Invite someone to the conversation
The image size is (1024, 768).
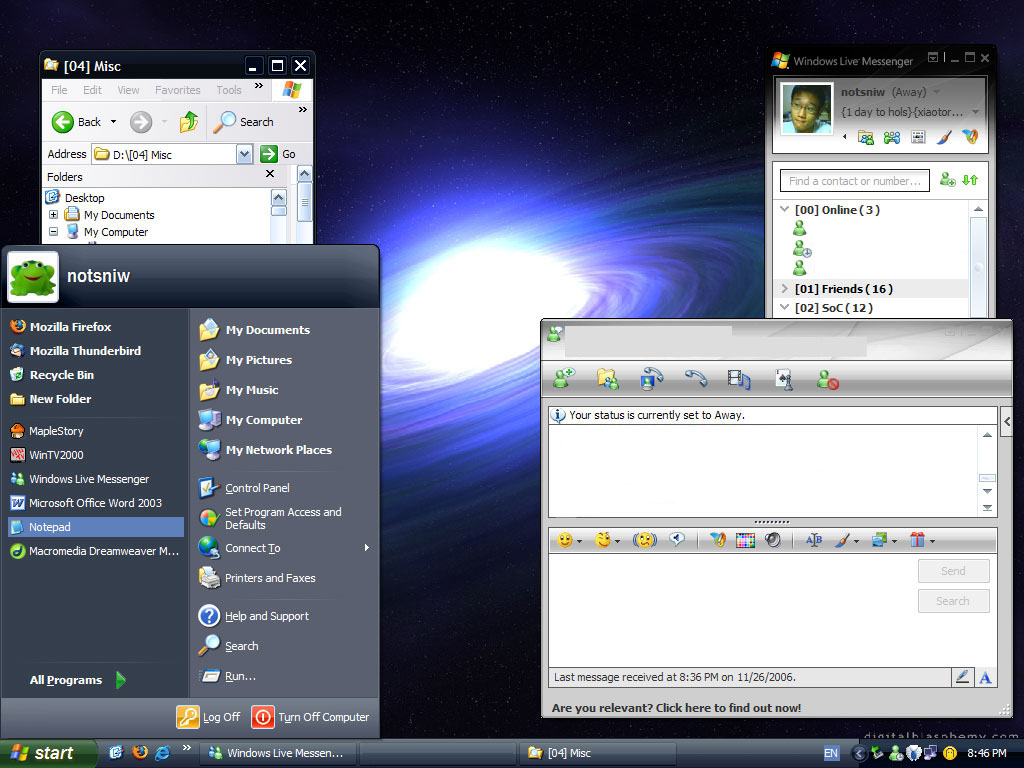click(564, 378)
